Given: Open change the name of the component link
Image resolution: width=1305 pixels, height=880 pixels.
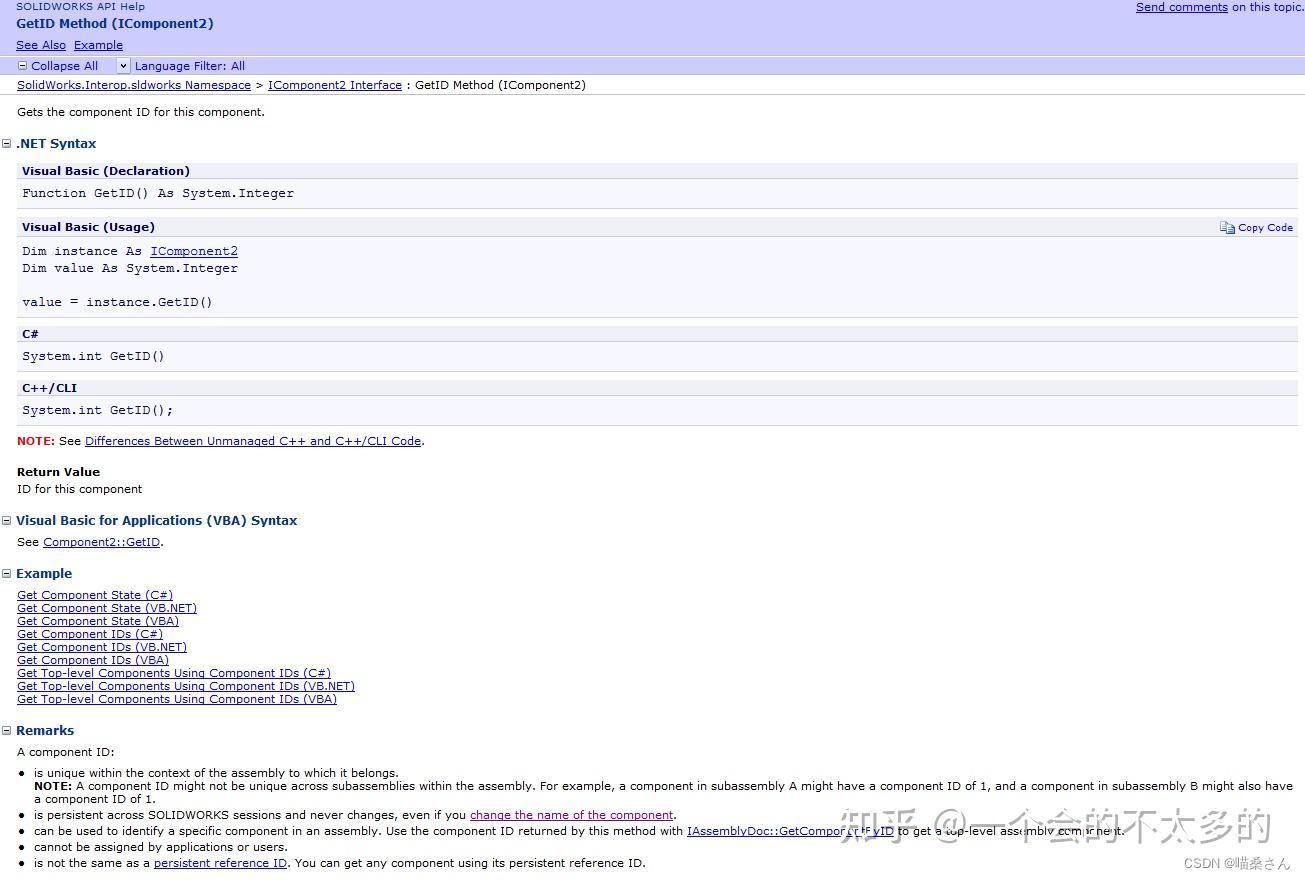Looking at the screenshot, I should point(572,815).
